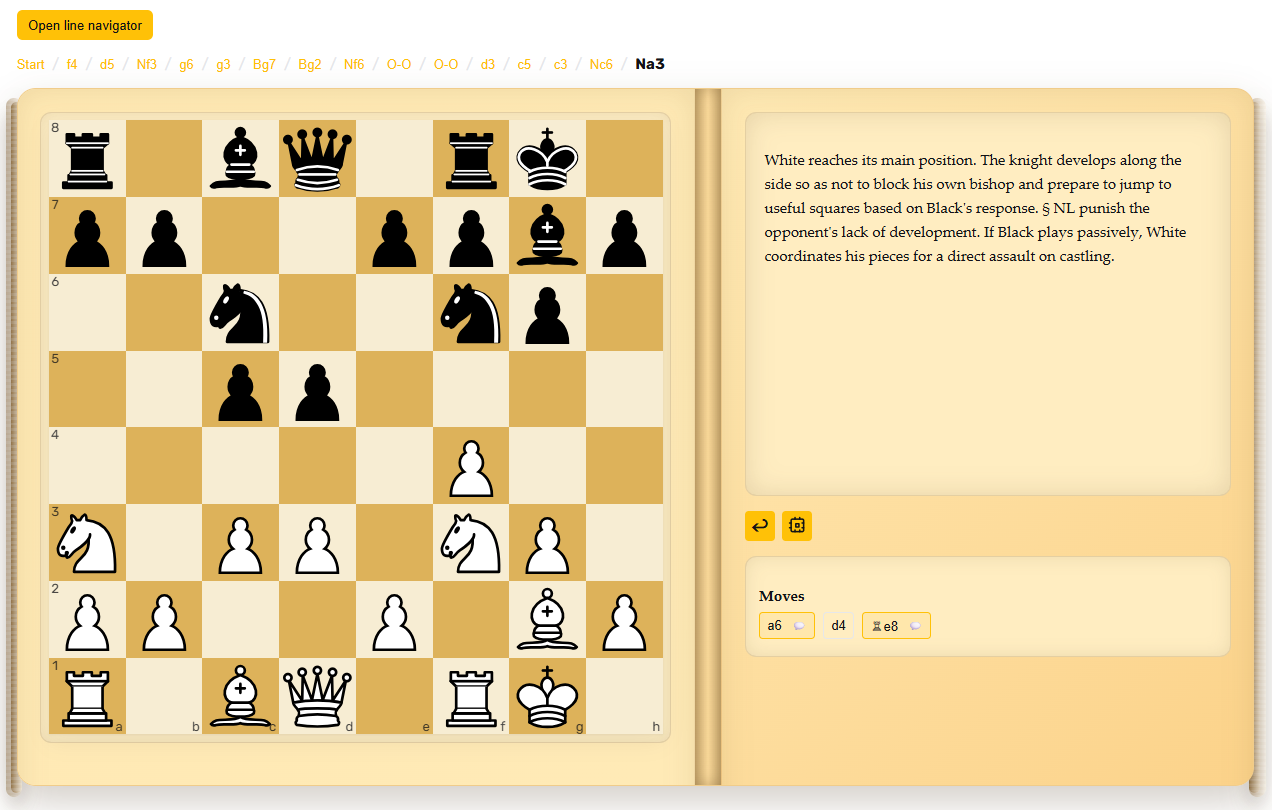
Task: Jump to Start in the move breadcrumb
Action: (x=31, y=65)
